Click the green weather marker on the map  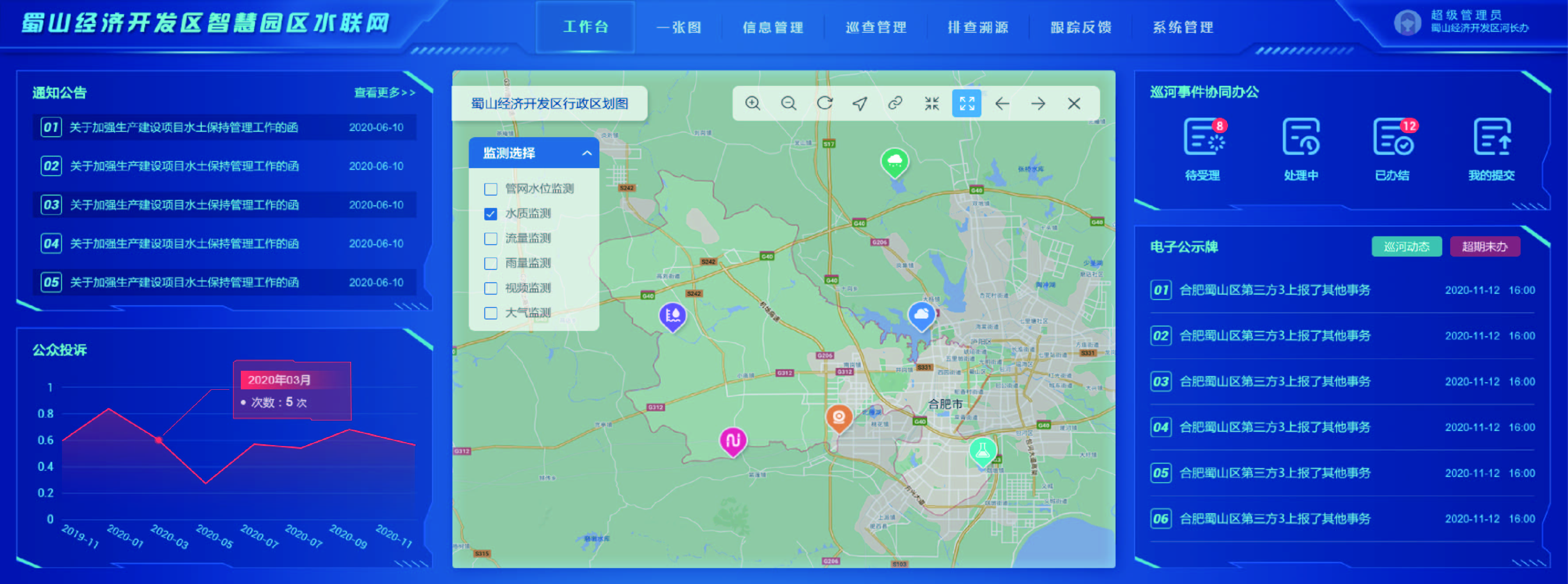pos(894,161)
